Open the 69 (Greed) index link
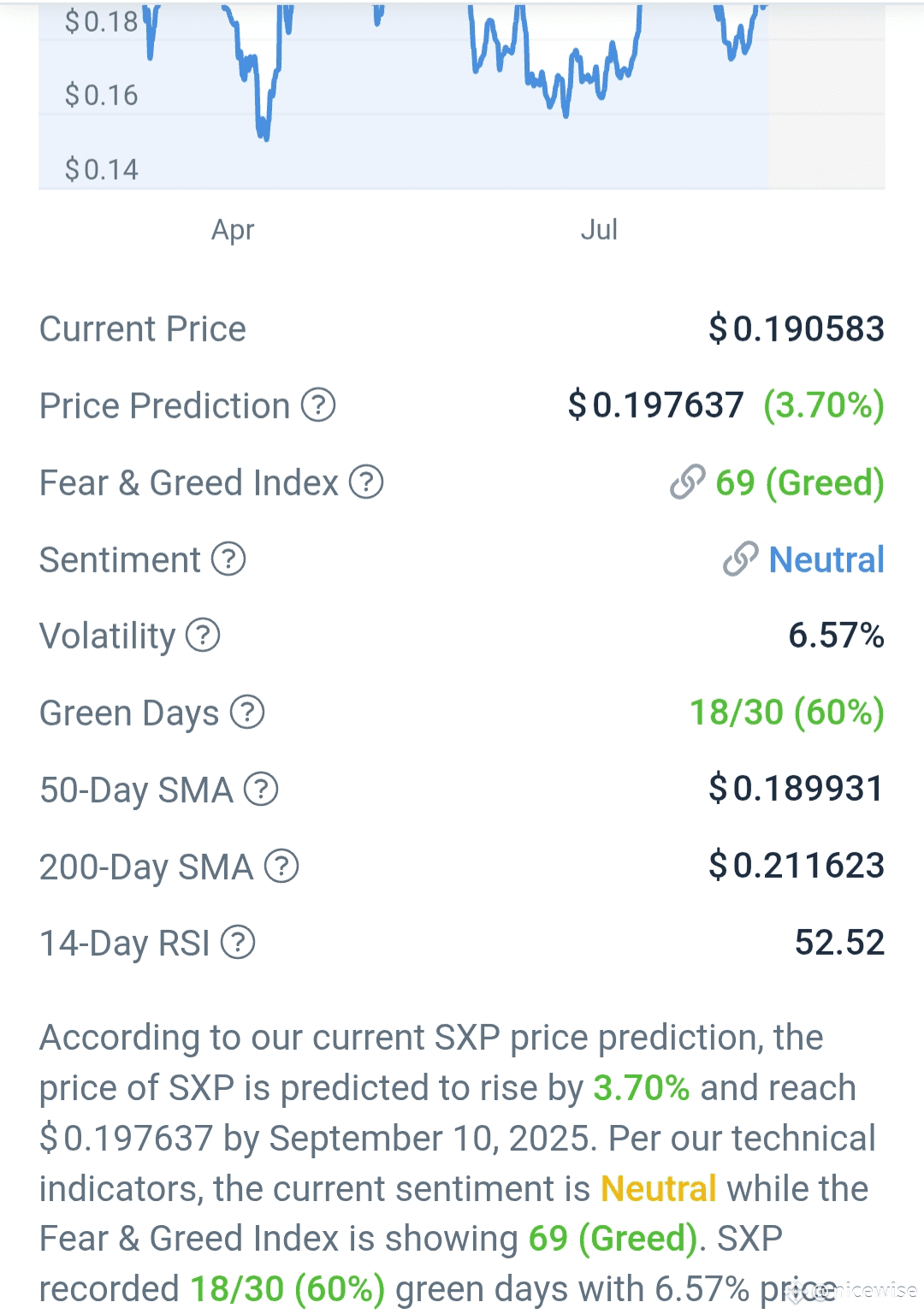This screenshot has height=1314, width=924. [800, 483]
